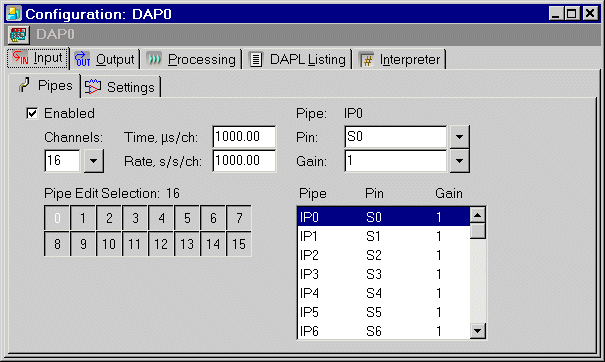Toggle pipe edit selection button 13
The height and width of the screenshot is (362, 605).
tap(187, 244)
